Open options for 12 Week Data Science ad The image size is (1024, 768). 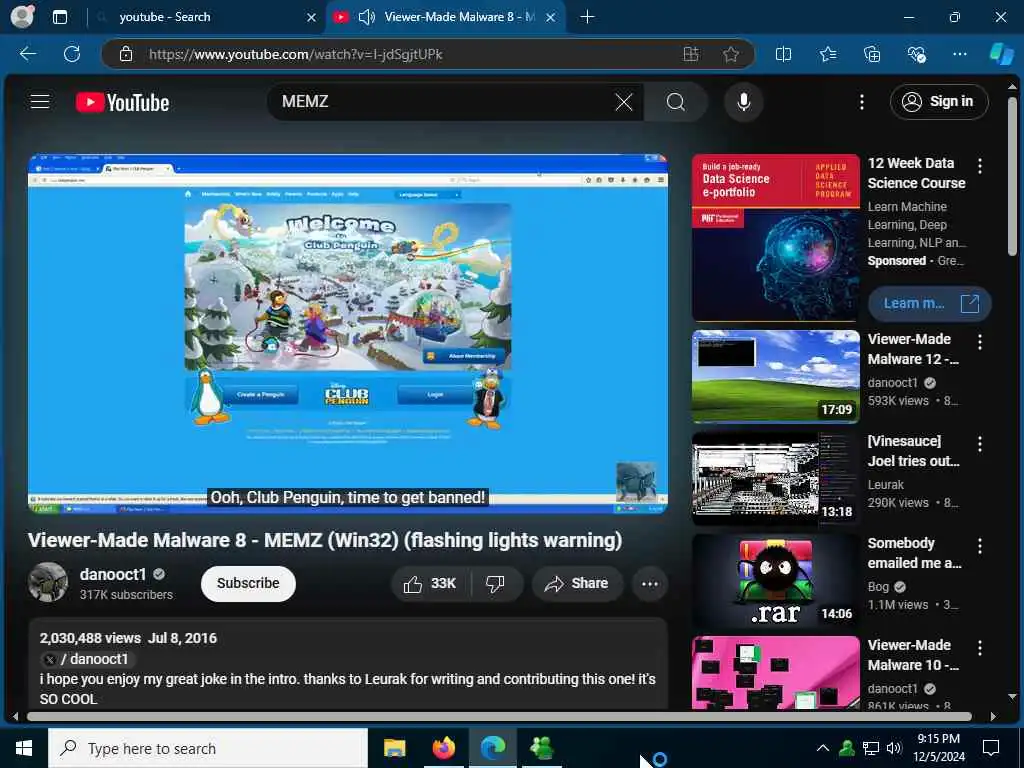pos(980,166)
